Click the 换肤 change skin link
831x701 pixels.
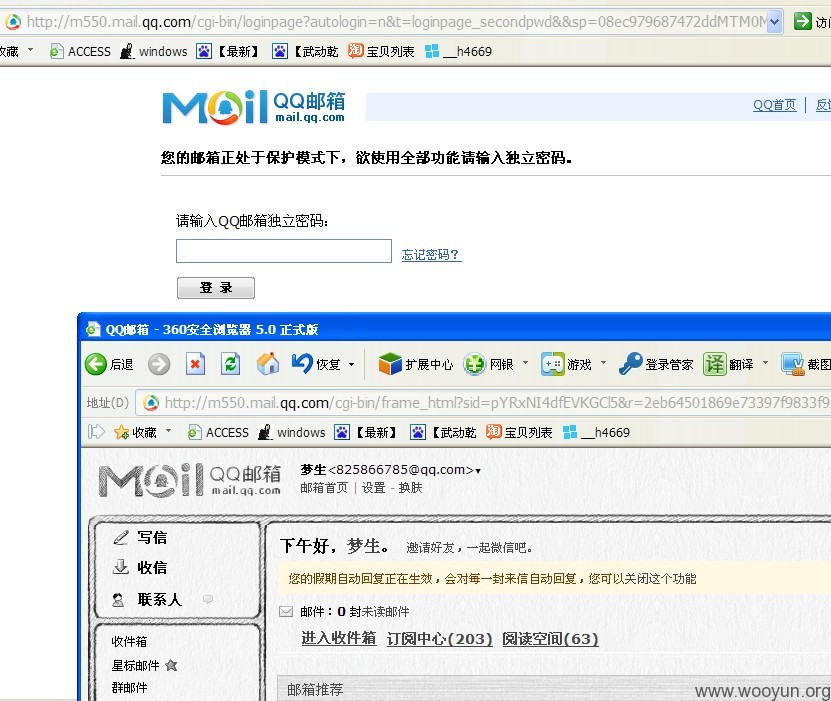(x=410, y=487)
